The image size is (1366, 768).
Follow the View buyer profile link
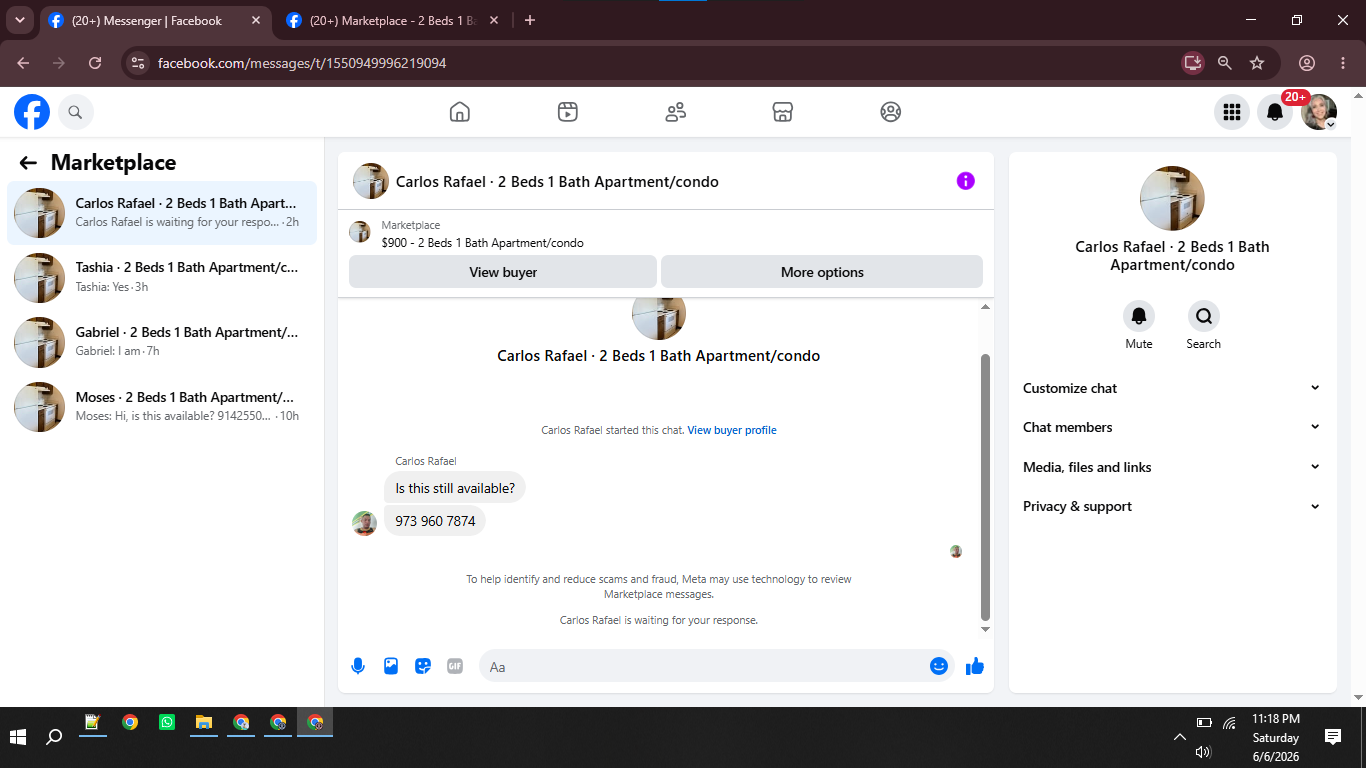(732, 430)
